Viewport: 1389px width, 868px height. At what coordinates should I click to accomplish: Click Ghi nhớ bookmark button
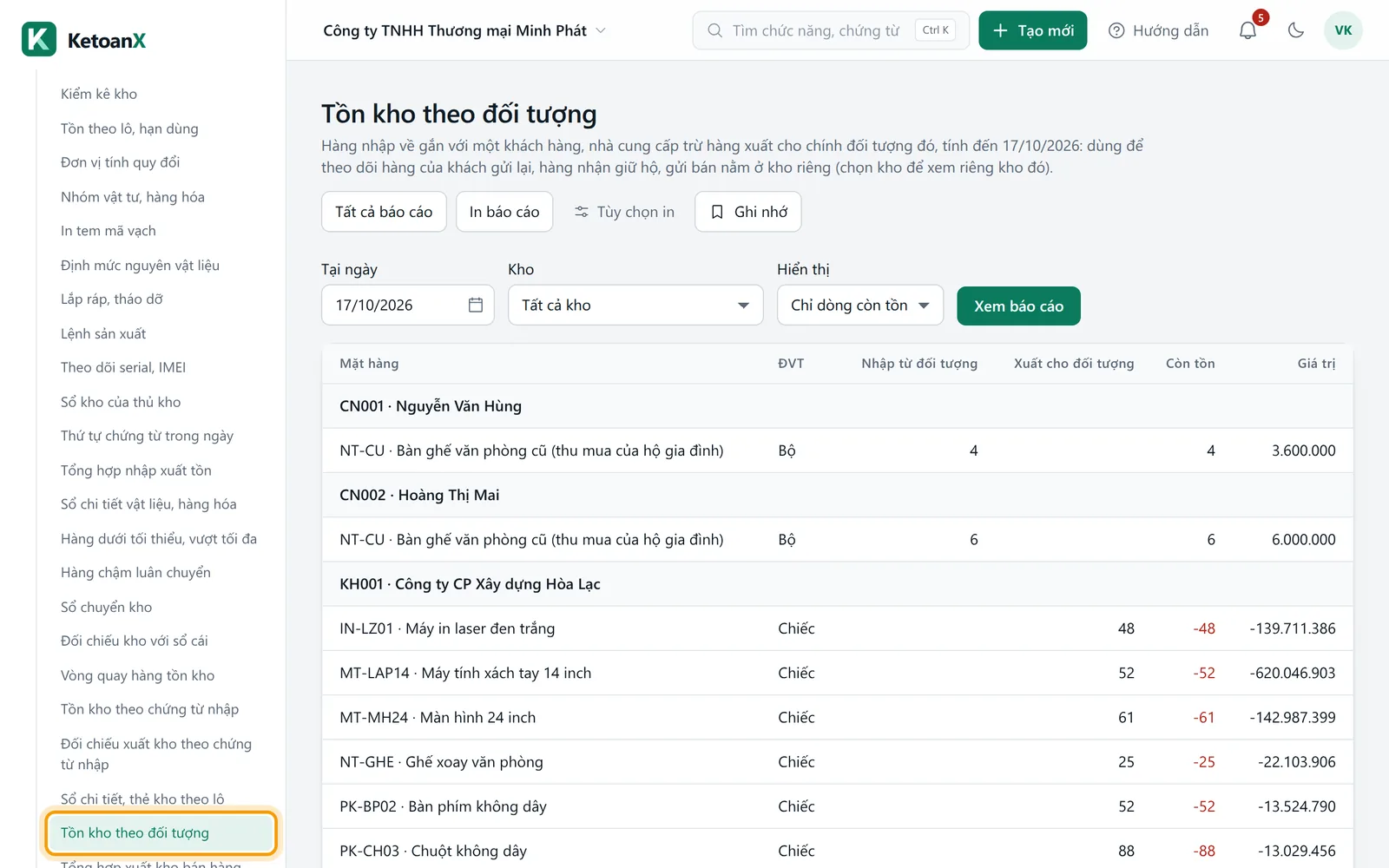(x=748, y=212)
